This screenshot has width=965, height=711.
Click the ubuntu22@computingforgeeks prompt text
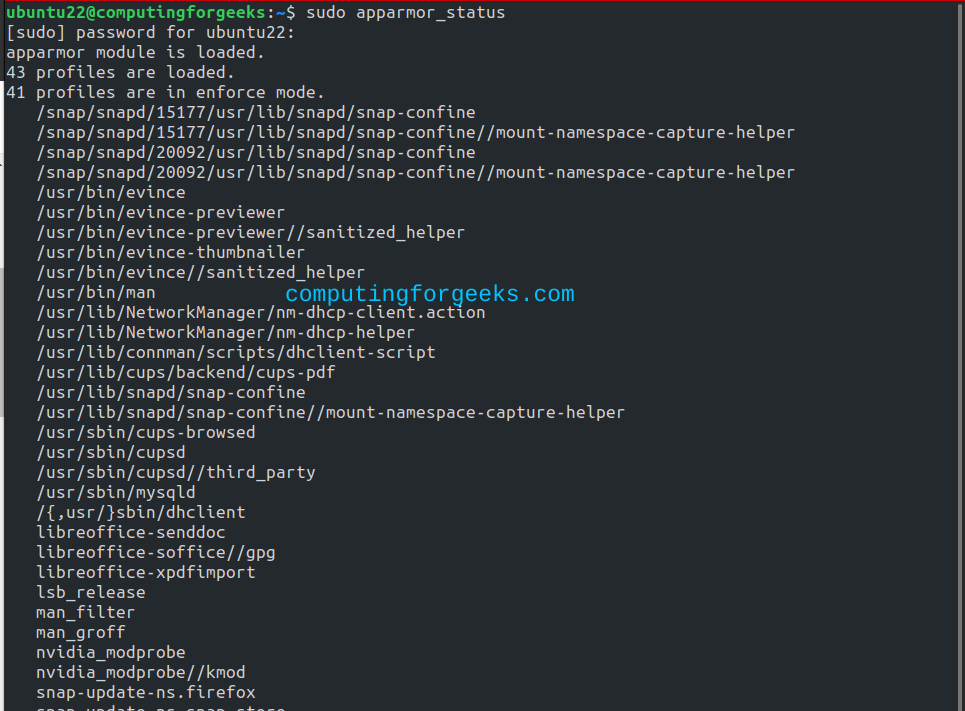tap(105, 12)
